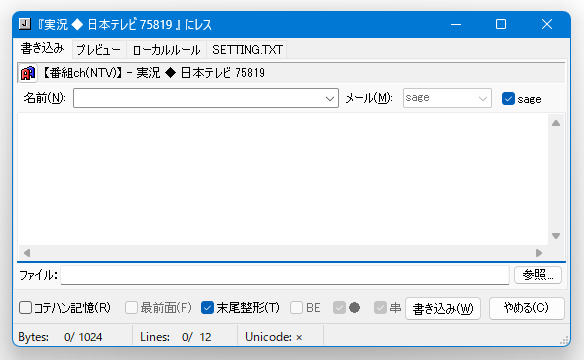Click the up arrow of the vertical scrollbar

(x=556, y=123)
